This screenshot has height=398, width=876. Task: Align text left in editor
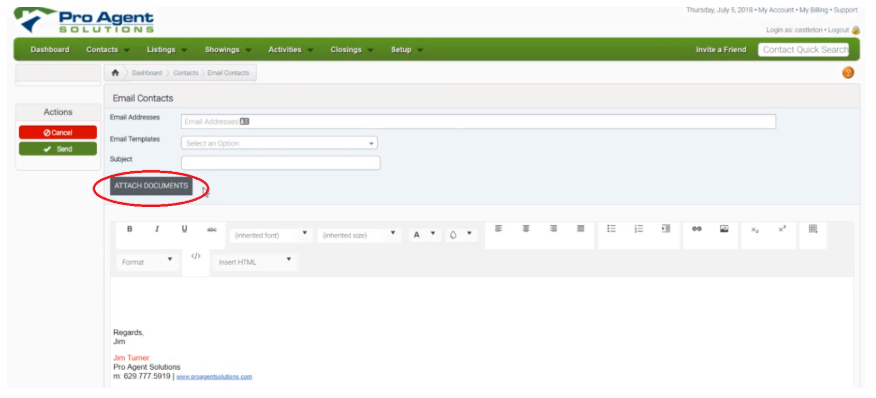point(498,229)
